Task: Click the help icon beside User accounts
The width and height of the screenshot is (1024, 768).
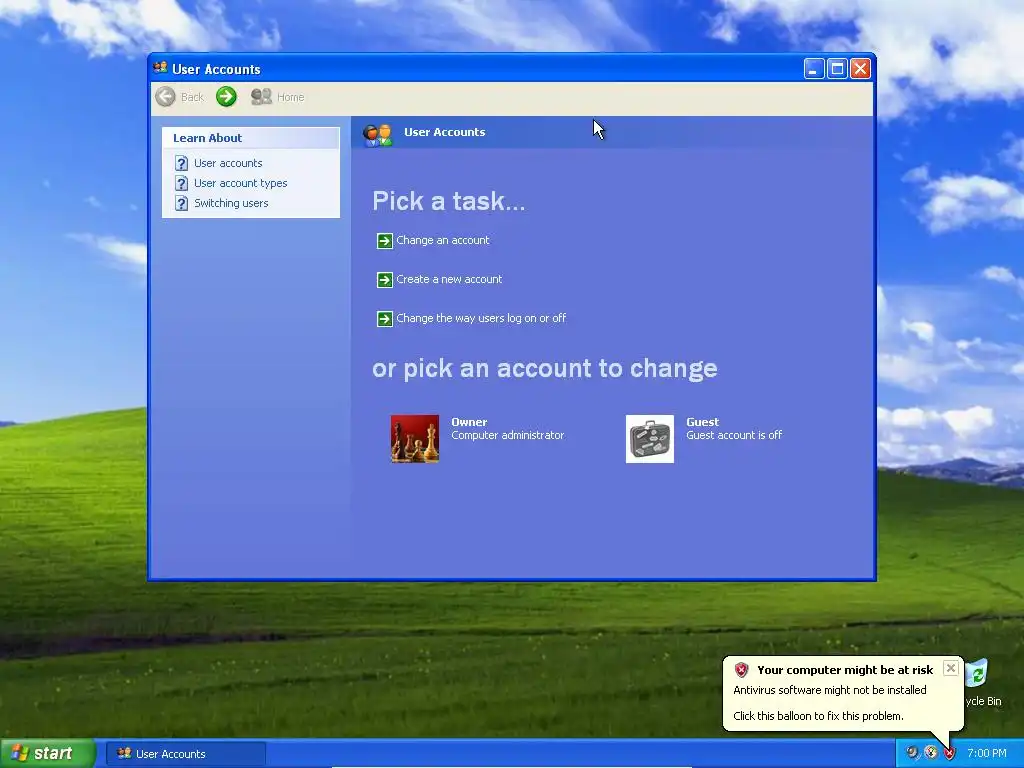Action: (182, 163)
